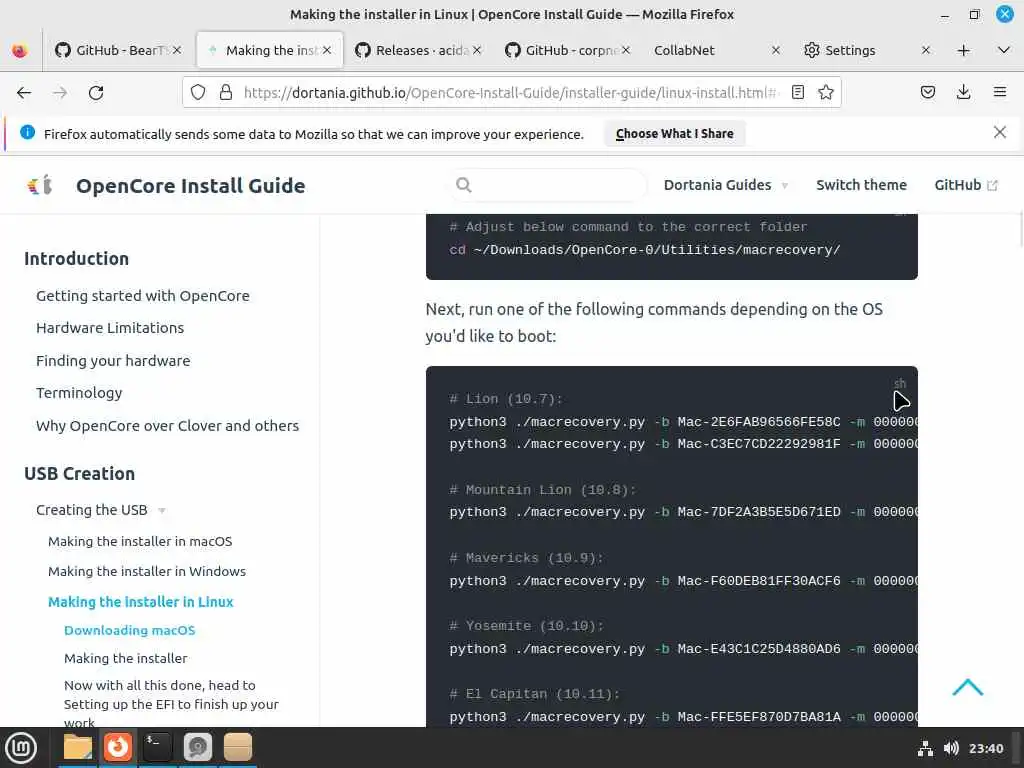Click the OpenCore logo icon

point(40,185)
